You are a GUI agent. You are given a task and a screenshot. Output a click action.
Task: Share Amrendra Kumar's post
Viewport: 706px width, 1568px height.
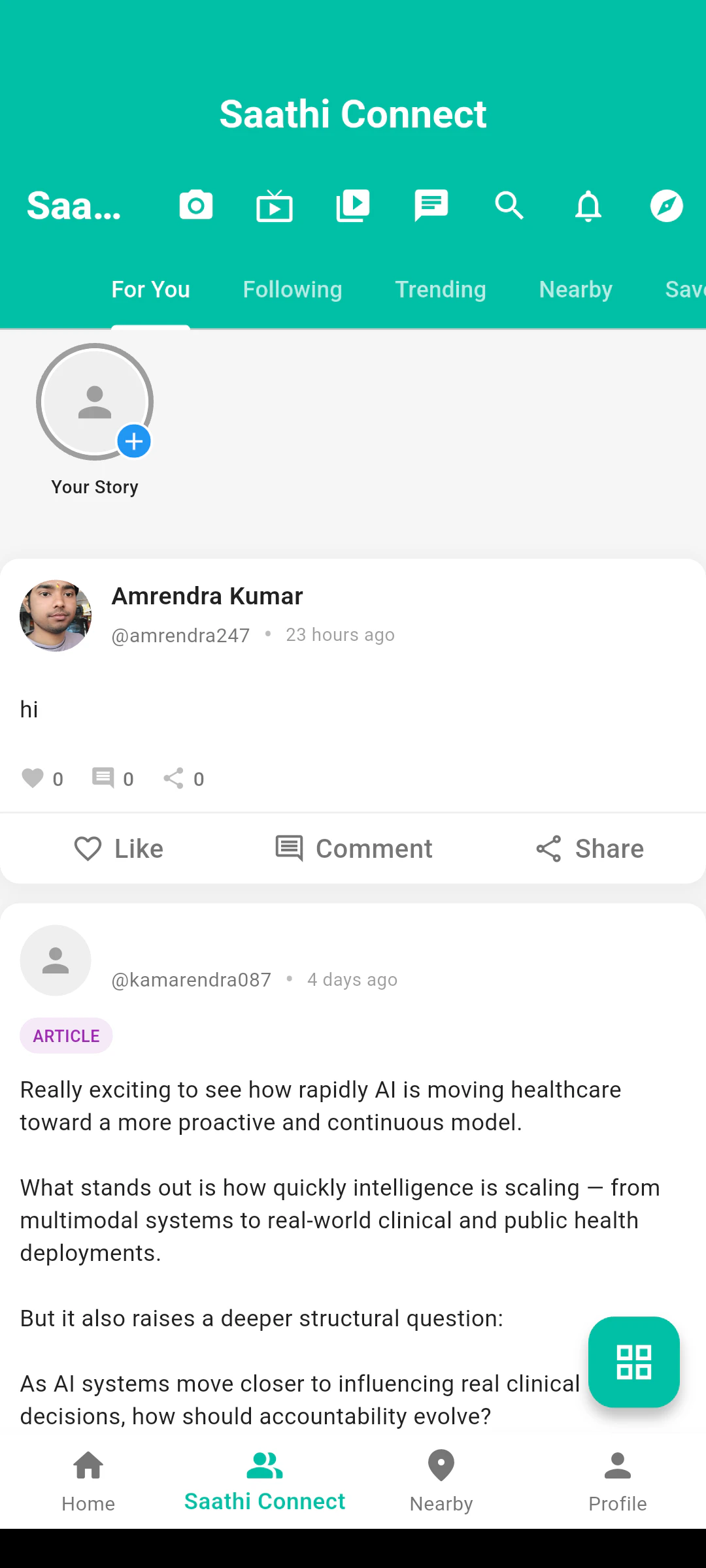point(589,849)
